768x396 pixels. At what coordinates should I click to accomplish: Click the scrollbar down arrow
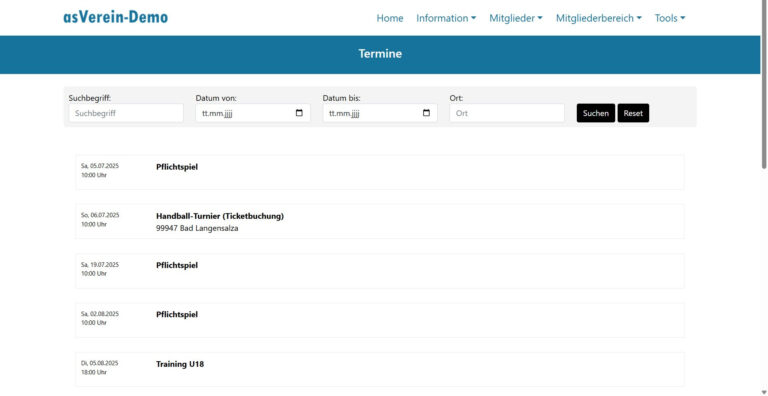[x=764, y=392]
